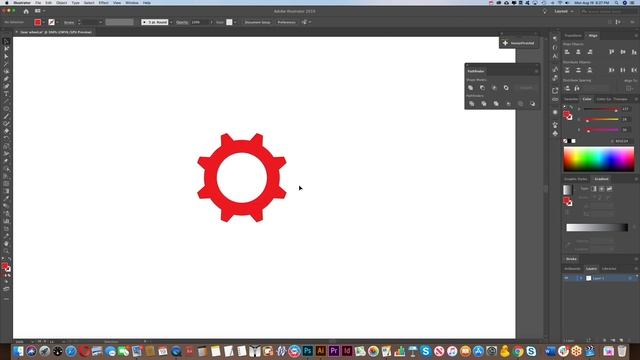This screenshot has width=640, height=360.
Task: Click Horizontal Distribute Left in Align panel
Action: [x=611, y=70]
